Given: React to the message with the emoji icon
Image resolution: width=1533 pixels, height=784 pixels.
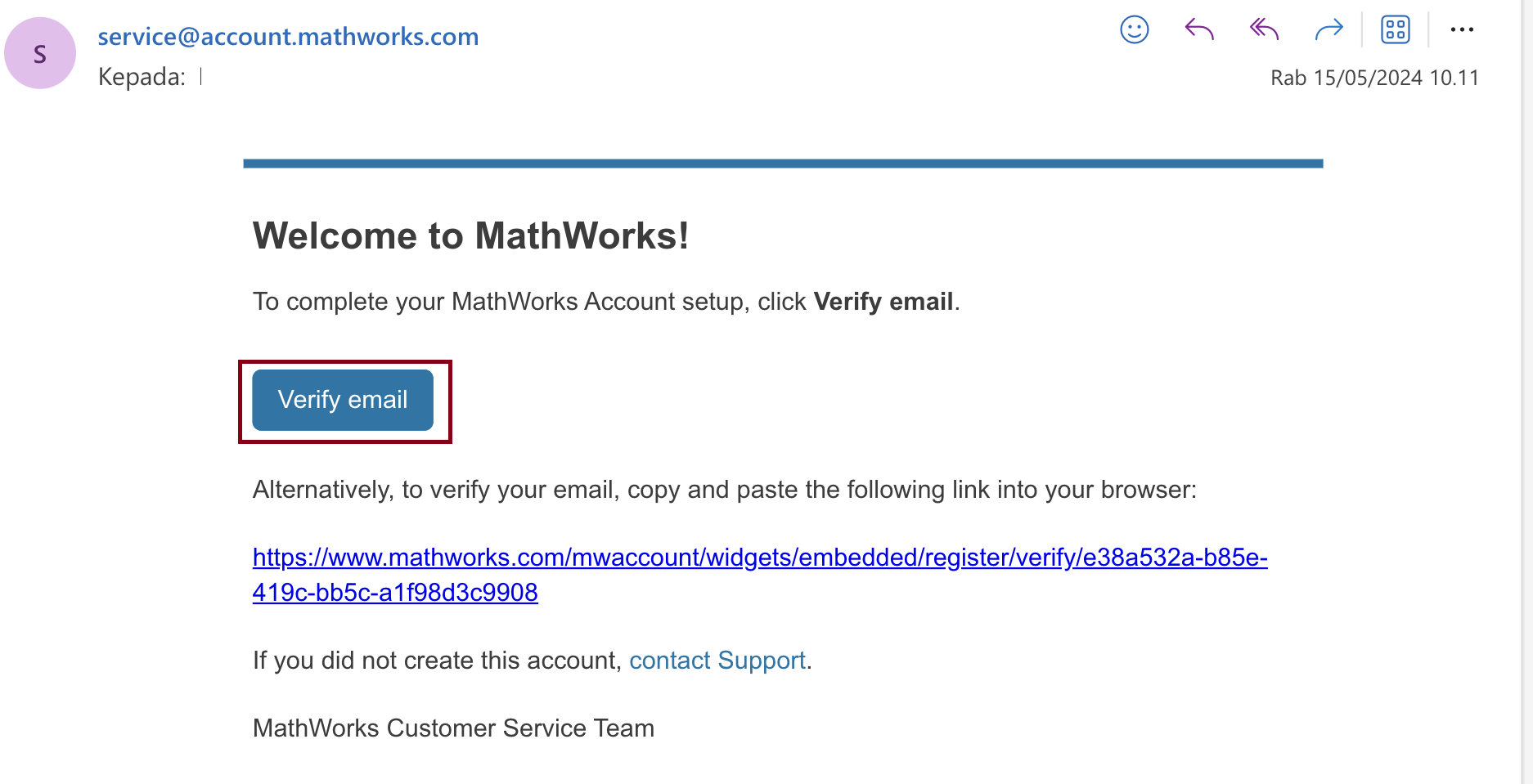Looking at the screenshot, I should click(1134, 30).
